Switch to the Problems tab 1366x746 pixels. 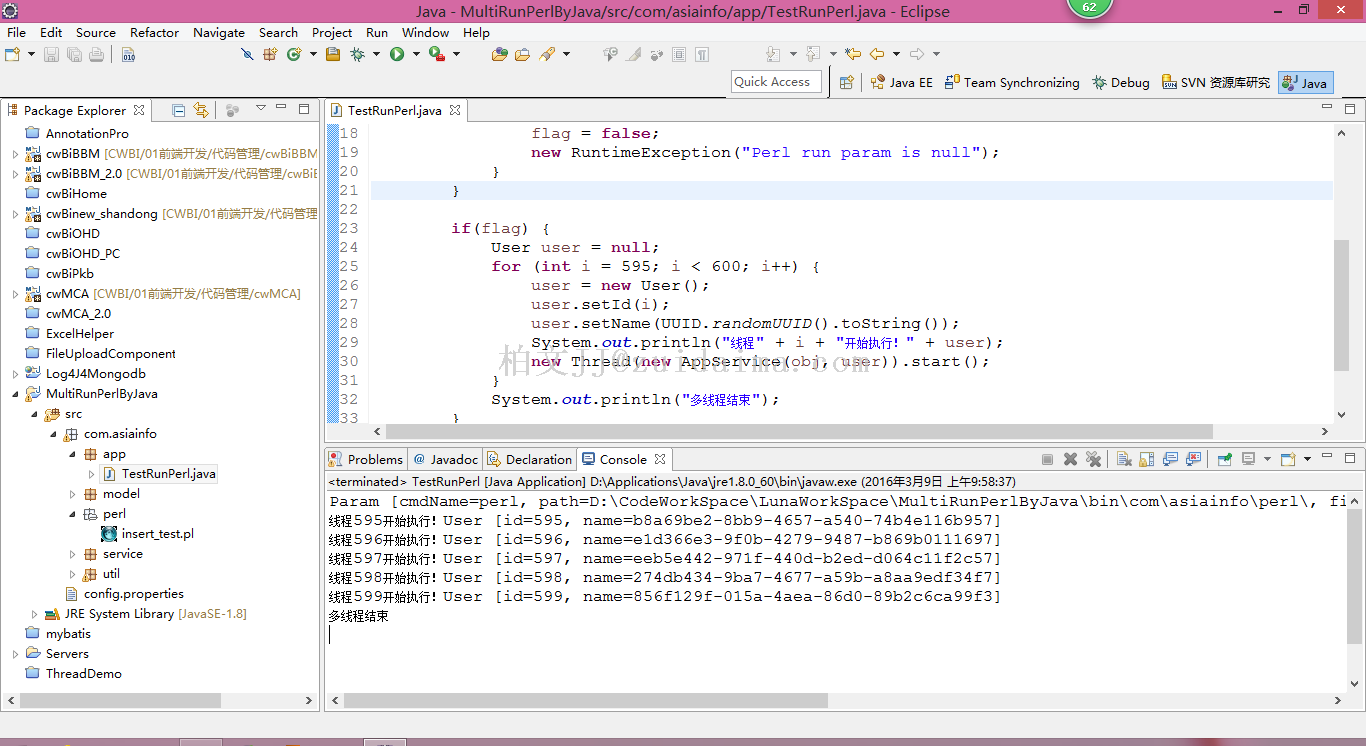(x=366, y=459)
